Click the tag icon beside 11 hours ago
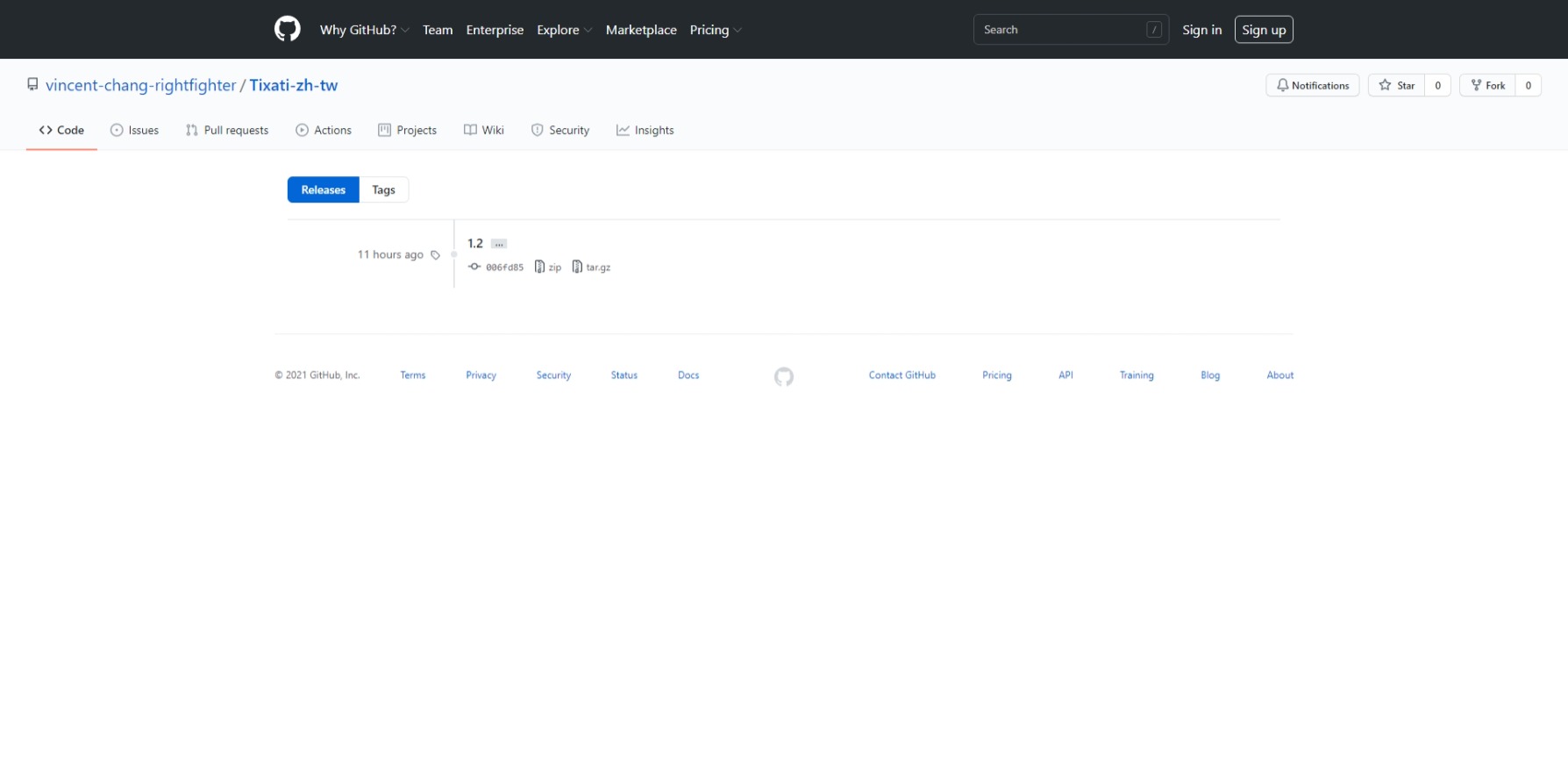 435,255
